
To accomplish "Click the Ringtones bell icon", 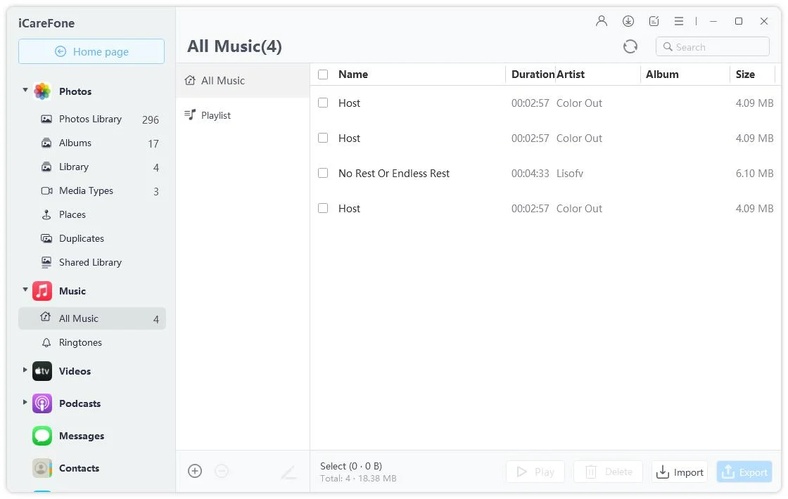I will [x=46, y=343].
